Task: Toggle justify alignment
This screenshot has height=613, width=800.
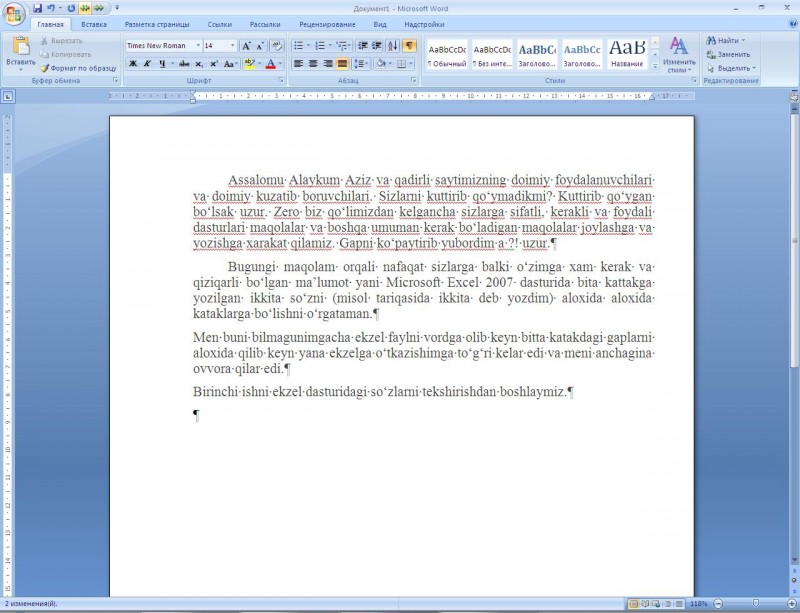Action: click(342, 64)
